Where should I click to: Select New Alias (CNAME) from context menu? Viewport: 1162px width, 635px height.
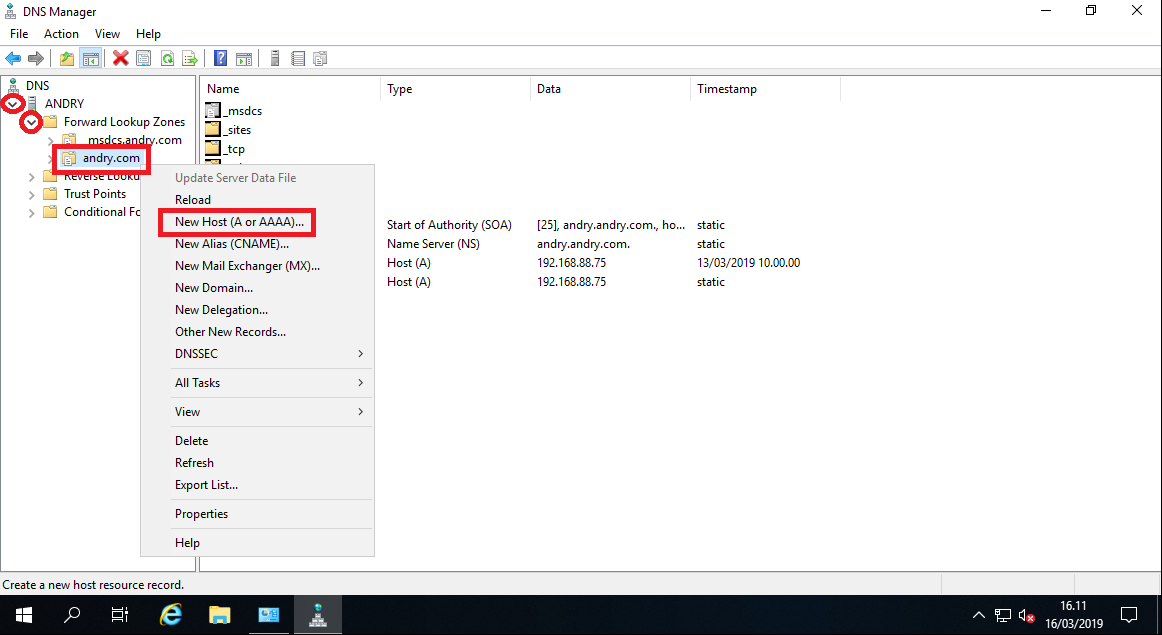pyautogui.click(x=231, y=243)
